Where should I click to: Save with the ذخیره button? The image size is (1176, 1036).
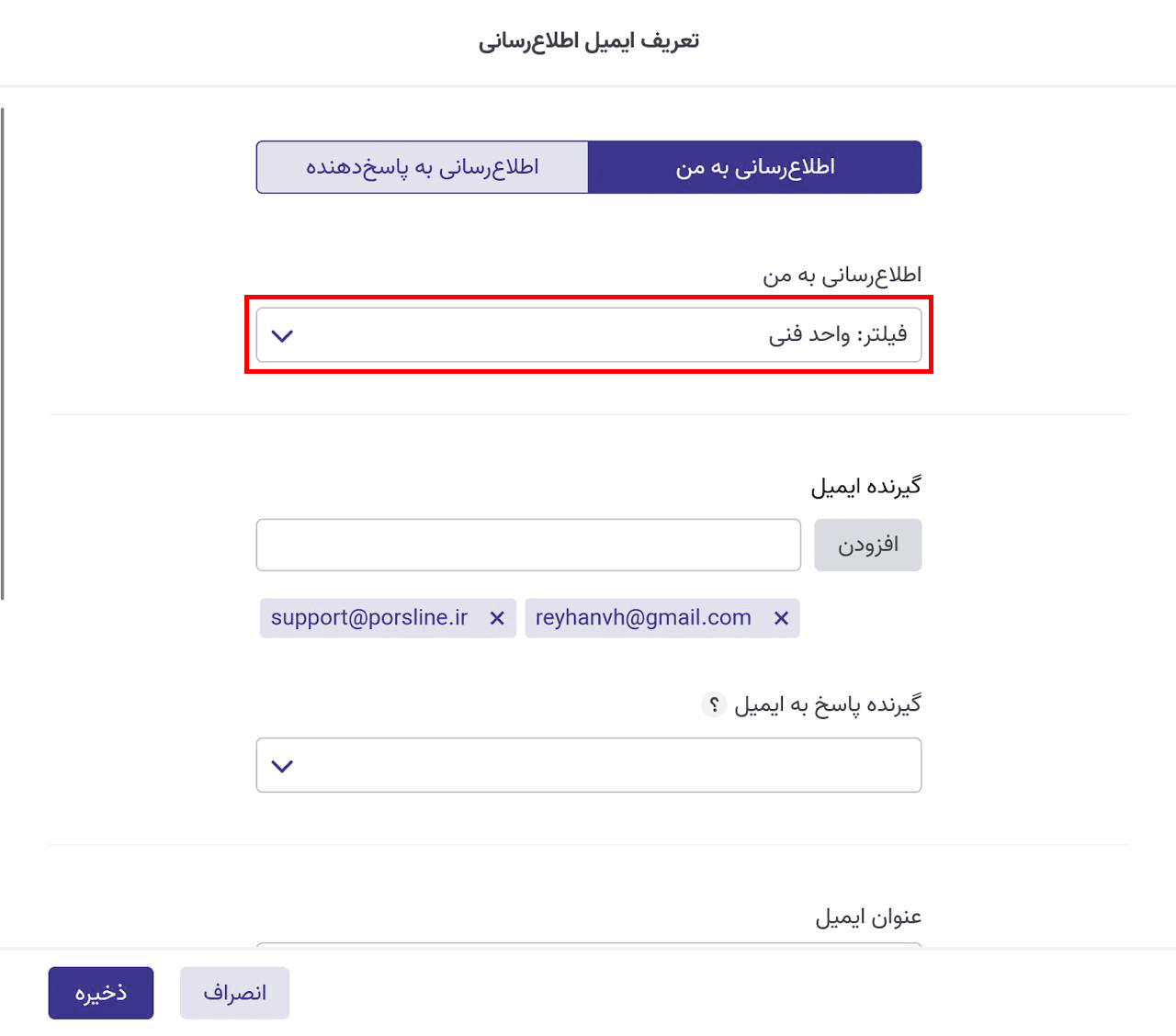pos(101,993)
